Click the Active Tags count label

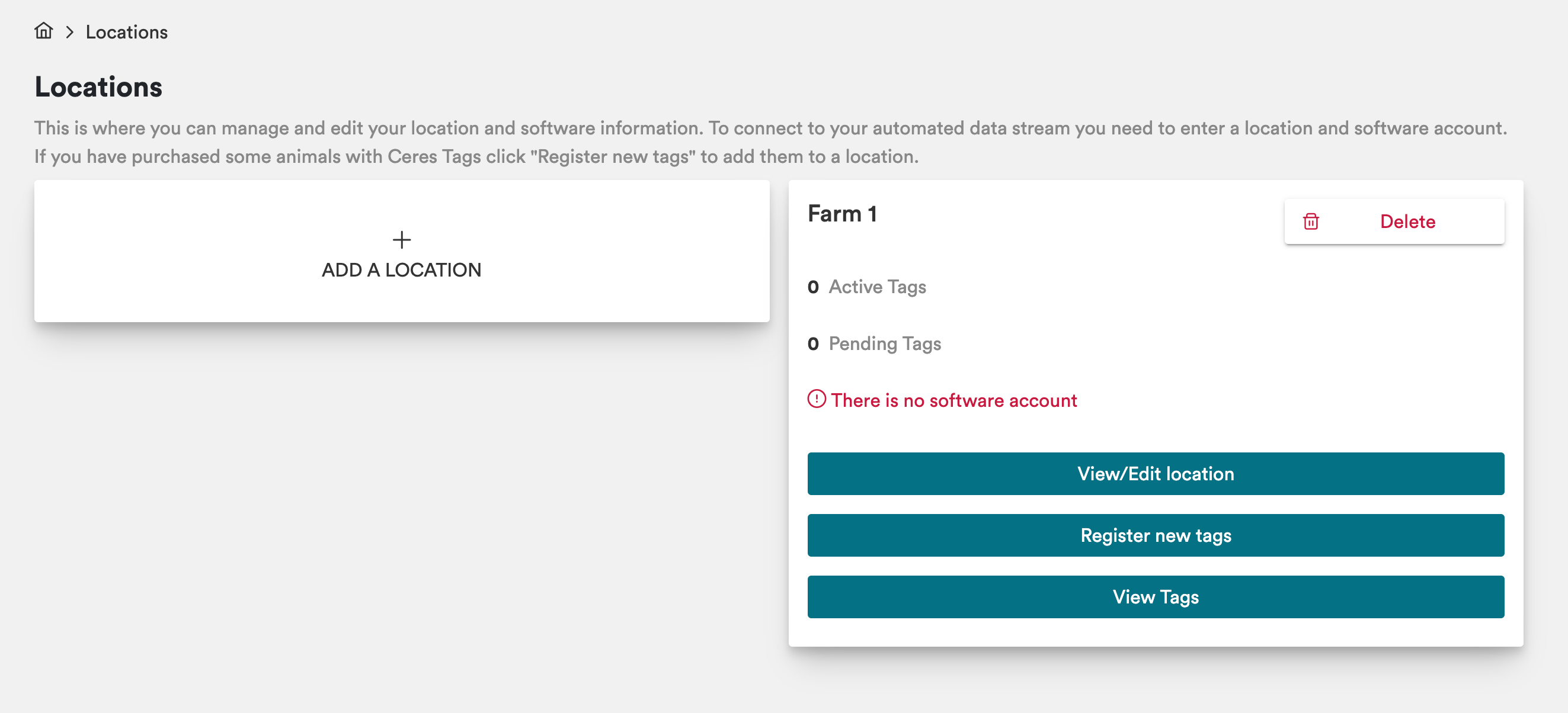coord(876,287)
